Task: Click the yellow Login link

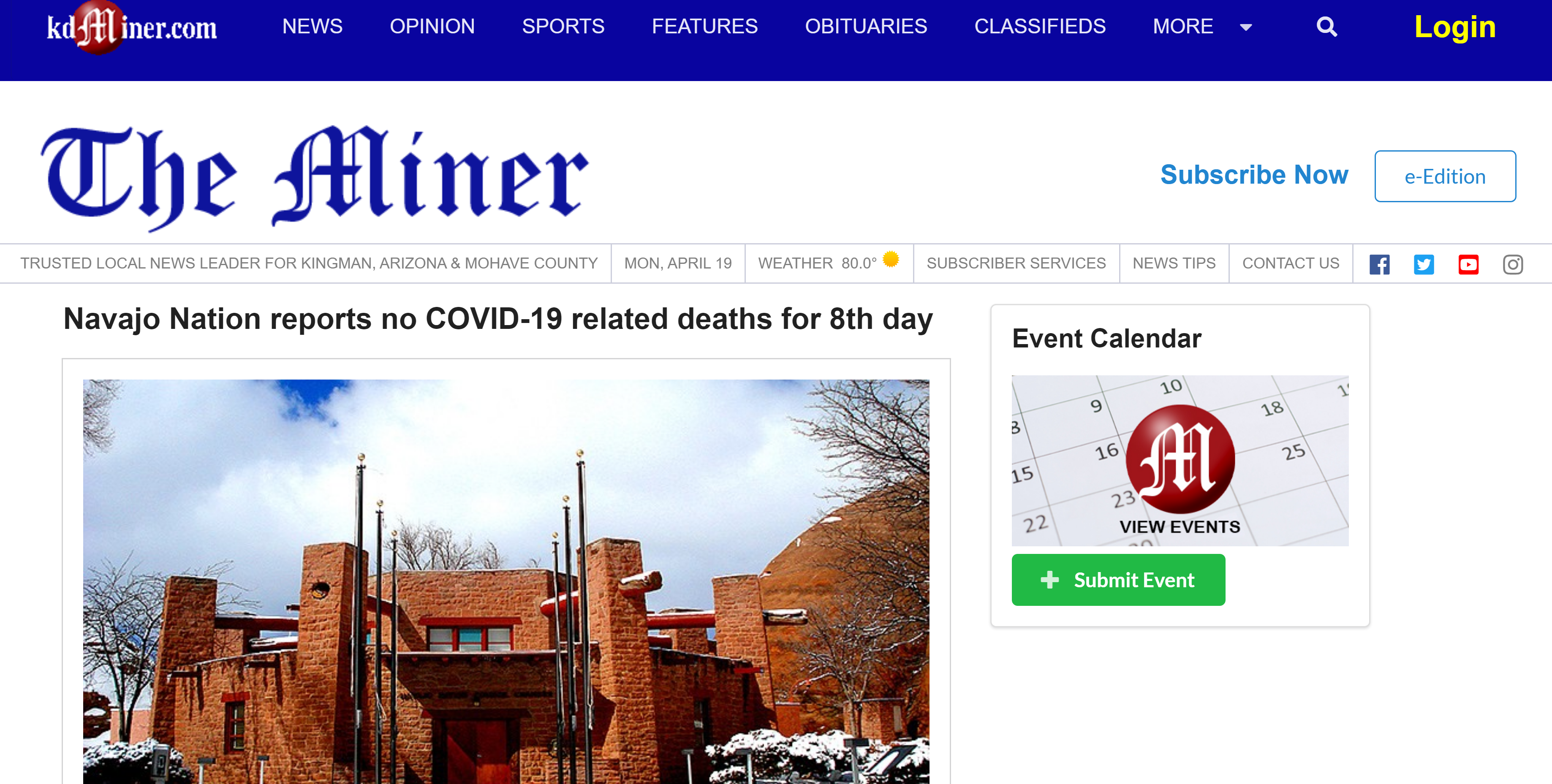Action: (1455, 27)
